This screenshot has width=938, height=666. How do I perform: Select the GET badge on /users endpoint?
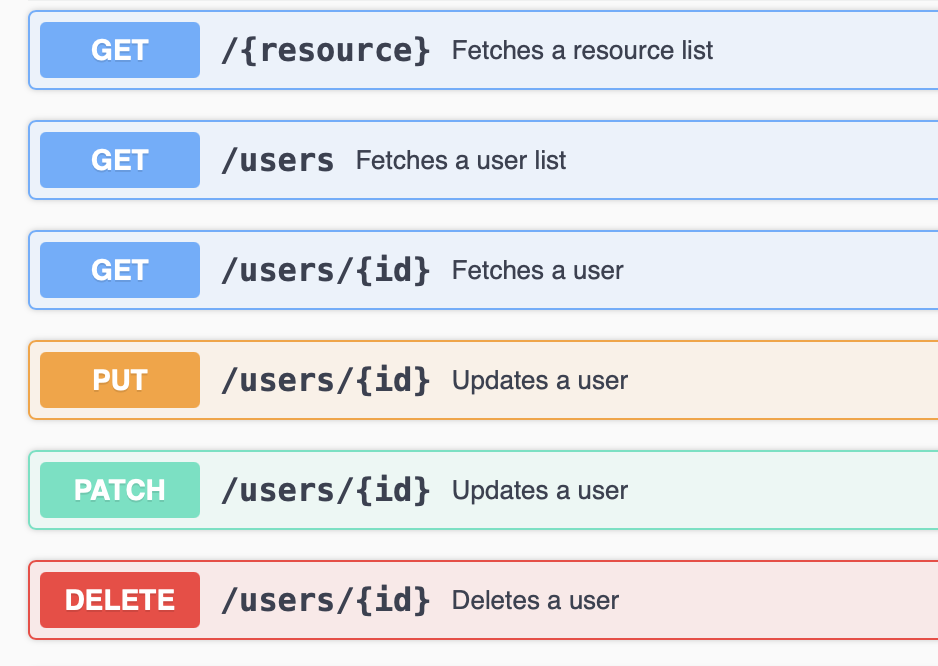point(119,160)
